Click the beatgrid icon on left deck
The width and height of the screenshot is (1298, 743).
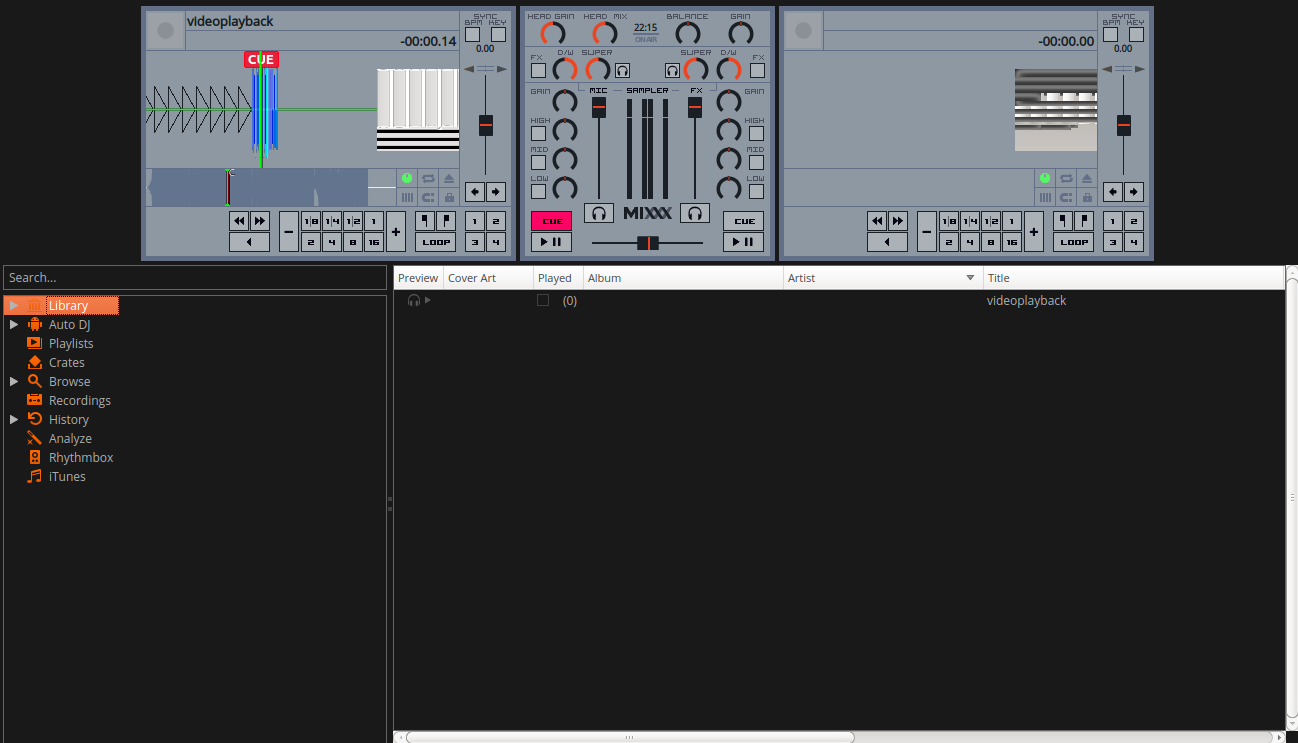[407, 197]
